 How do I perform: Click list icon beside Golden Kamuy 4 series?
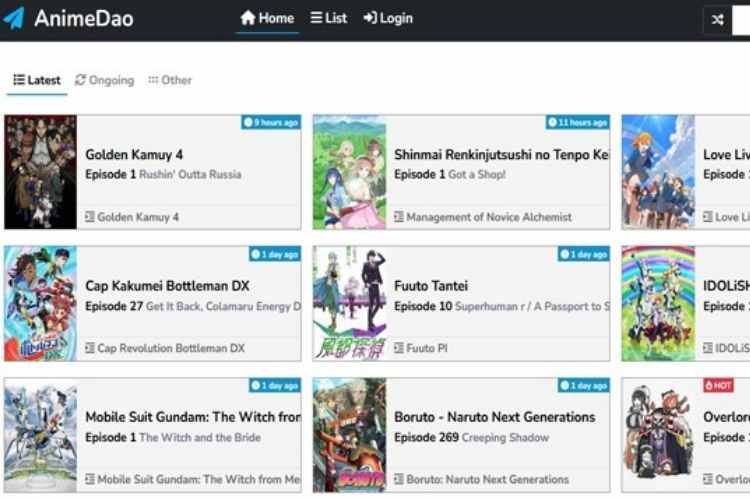point(90,217)
